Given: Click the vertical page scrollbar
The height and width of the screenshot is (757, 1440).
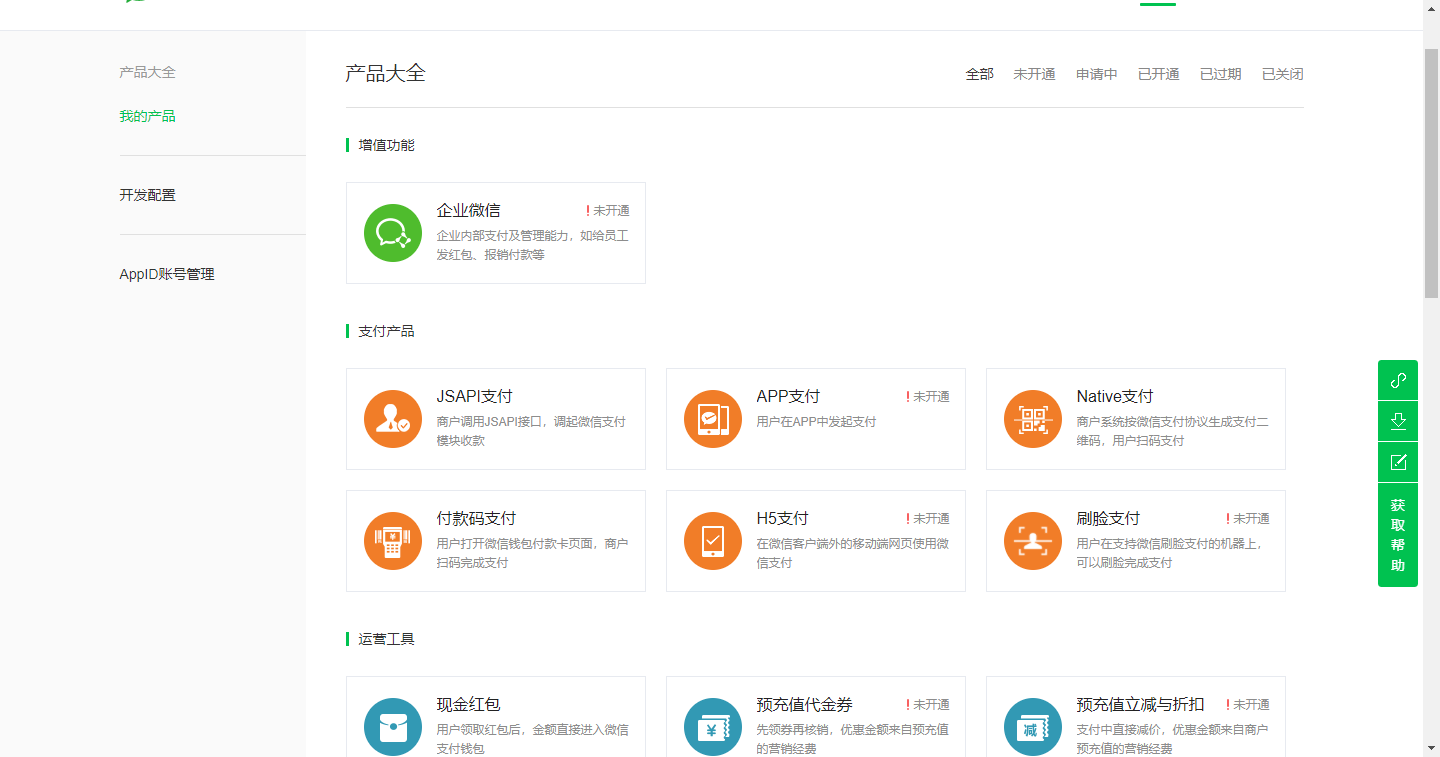Looking at the screenshot, I should tap(1431, 170).
